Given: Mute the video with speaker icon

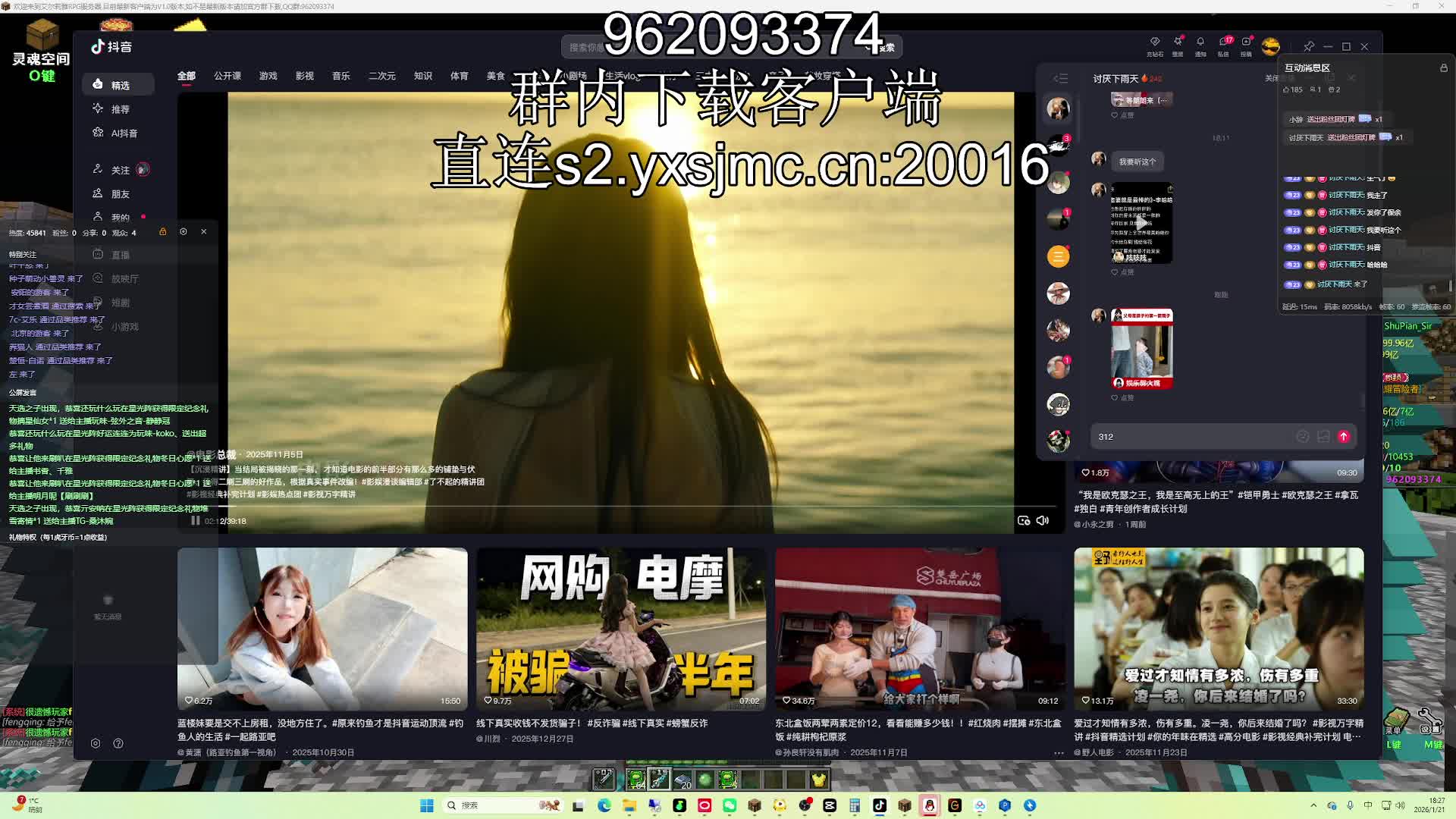Looking at the screenshot, I should 1043,521.
